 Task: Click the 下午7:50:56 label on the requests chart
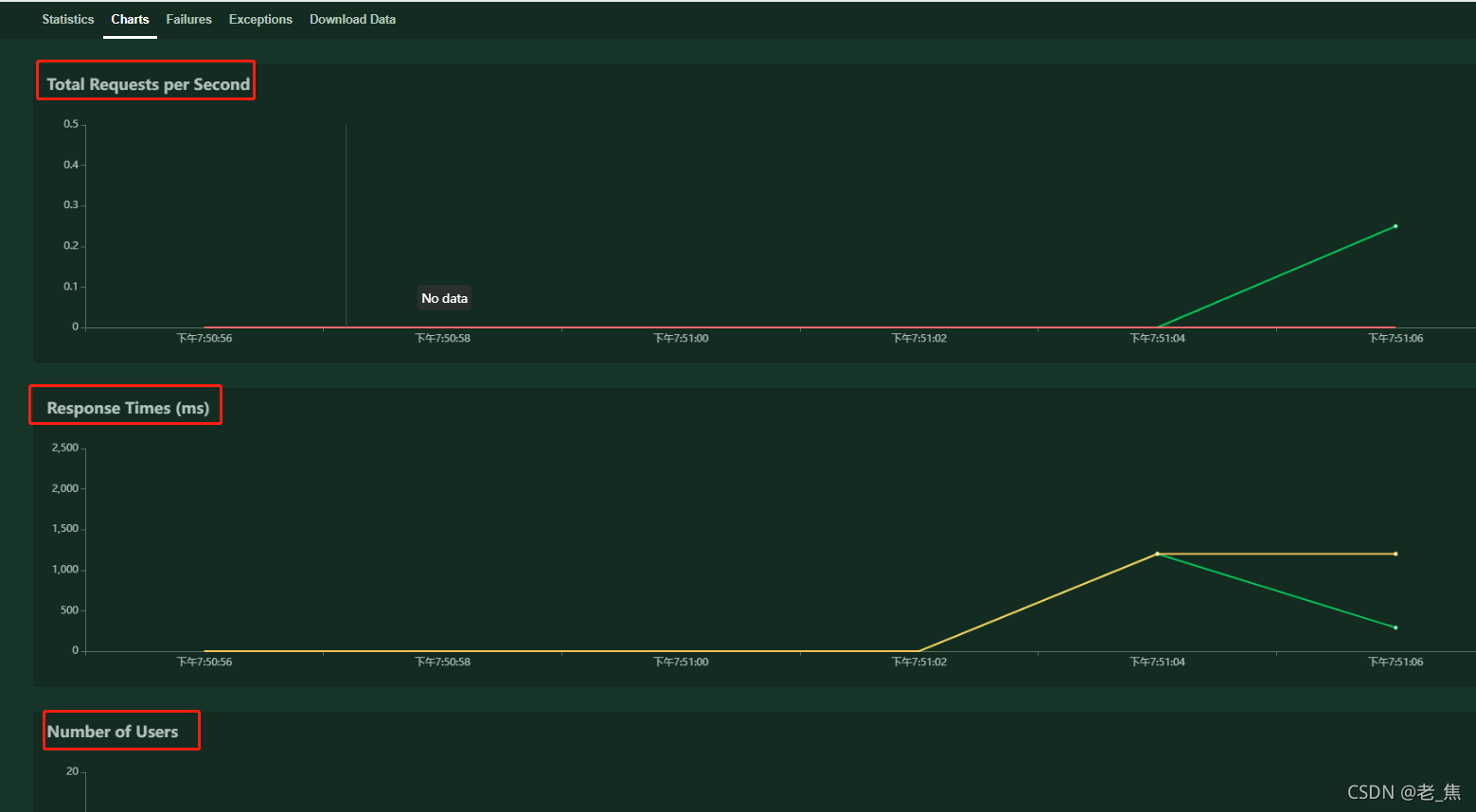pos(205,338)
